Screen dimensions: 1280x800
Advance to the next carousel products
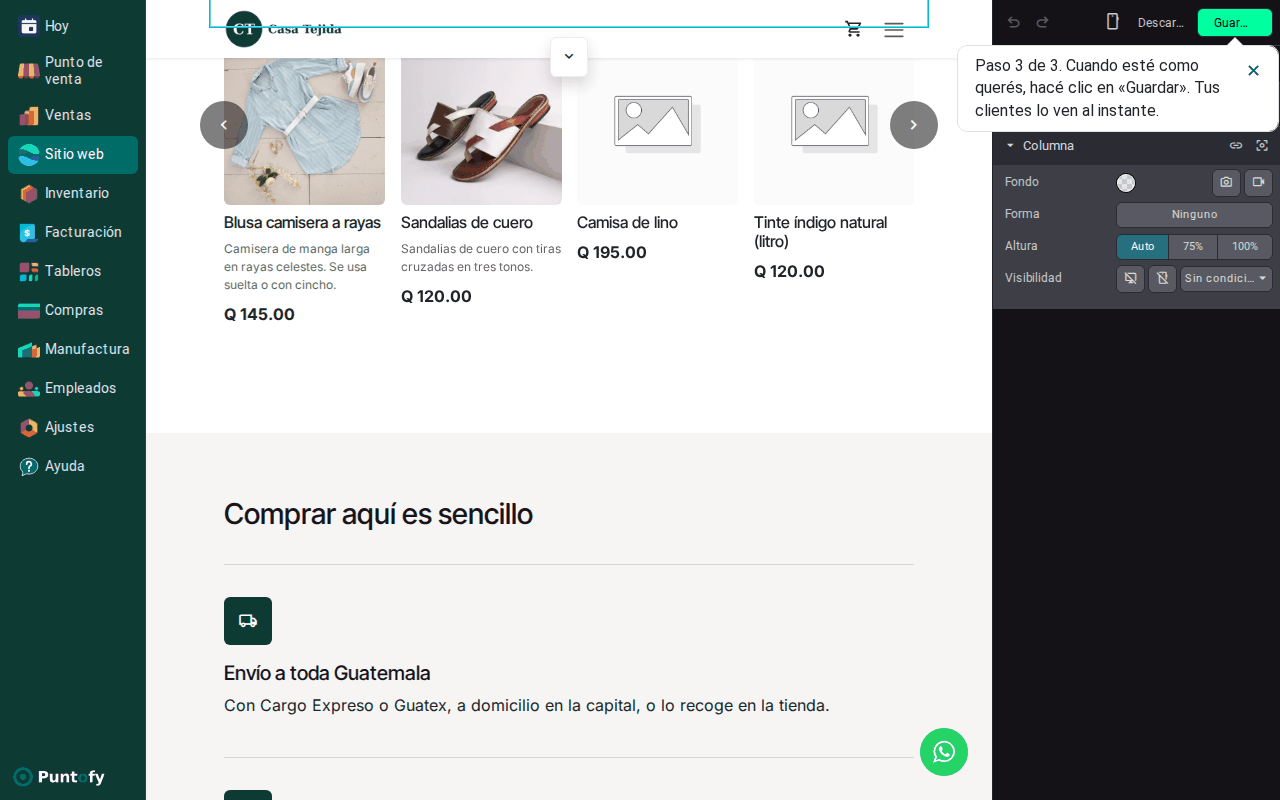(914, 125)
